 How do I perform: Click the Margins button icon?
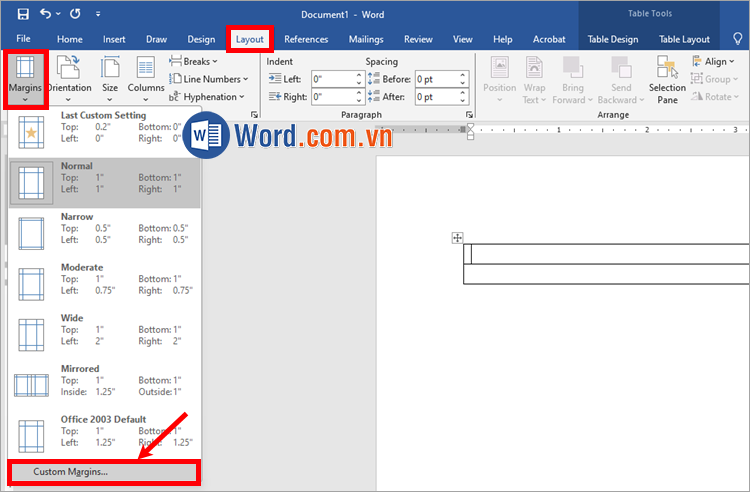tap(25, 67)
